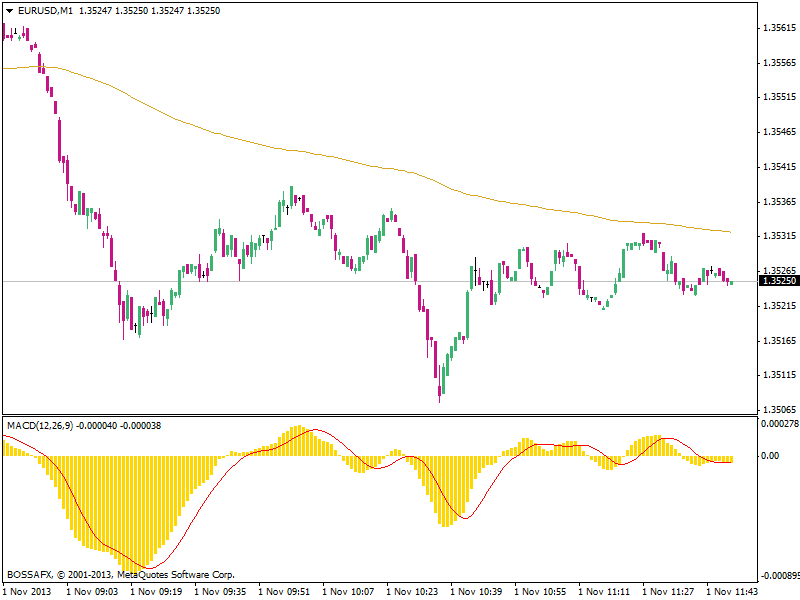Click the BOSSAFX MetaQuotes copyright text
Image resolution: width=800 pixels, height=600 pixels.
121,575
